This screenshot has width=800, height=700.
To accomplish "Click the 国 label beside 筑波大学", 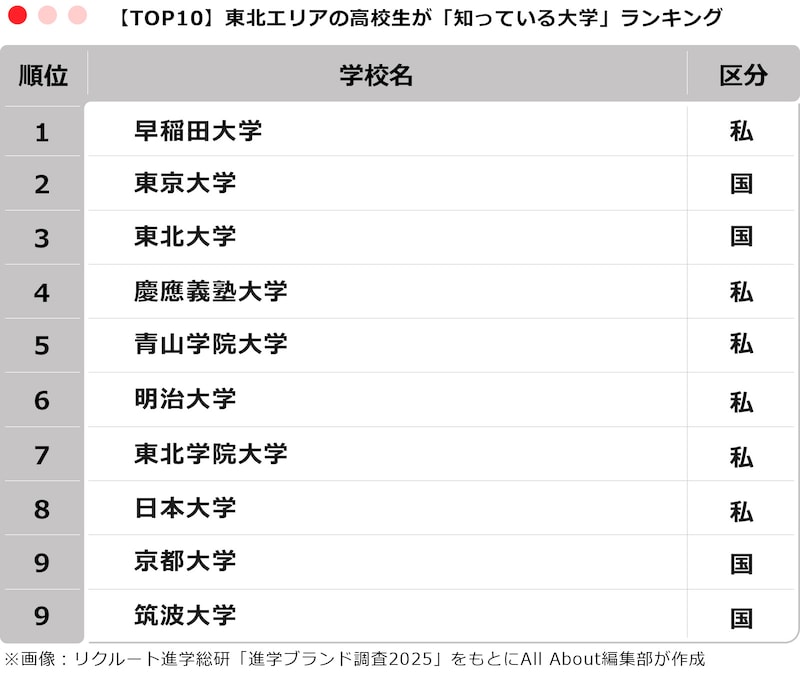I will pos(741,617).
